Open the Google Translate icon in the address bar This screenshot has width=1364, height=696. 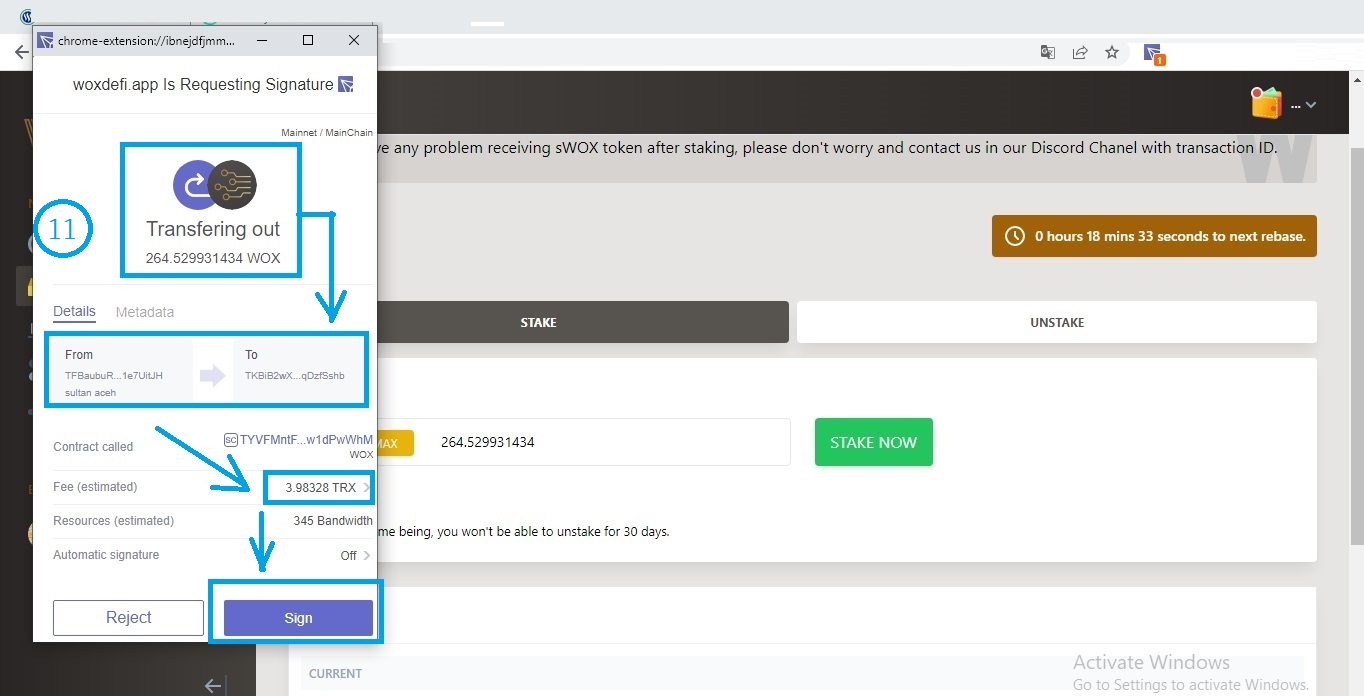point(1048,52)
